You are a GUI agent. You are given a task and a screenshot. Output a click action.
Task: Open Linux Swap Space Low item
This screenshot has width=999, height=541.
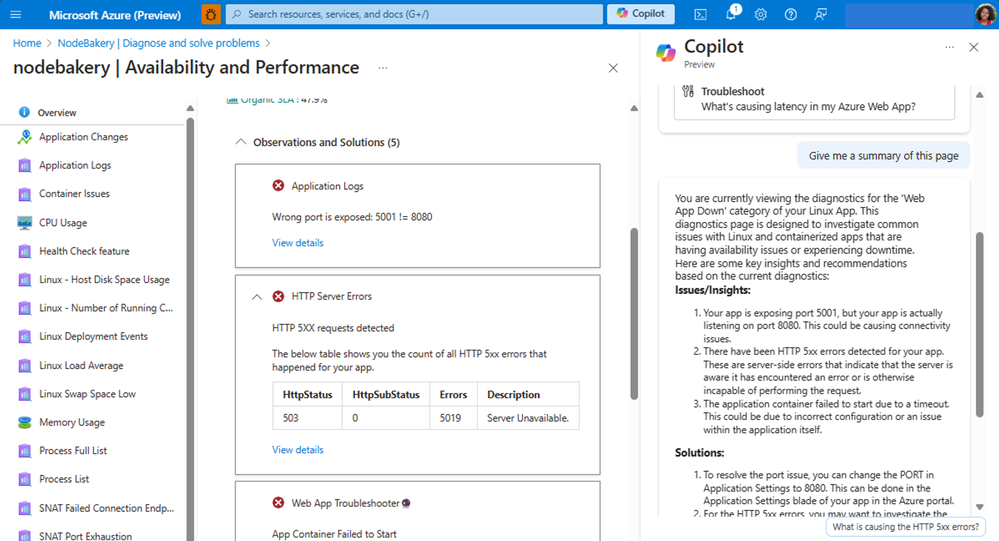click(87, 394)
